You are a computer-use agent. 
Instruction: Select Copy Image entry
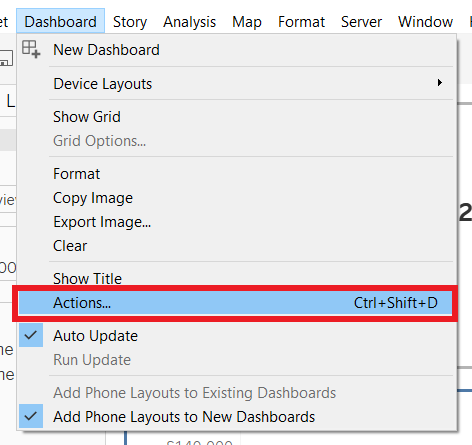point(237,198)
